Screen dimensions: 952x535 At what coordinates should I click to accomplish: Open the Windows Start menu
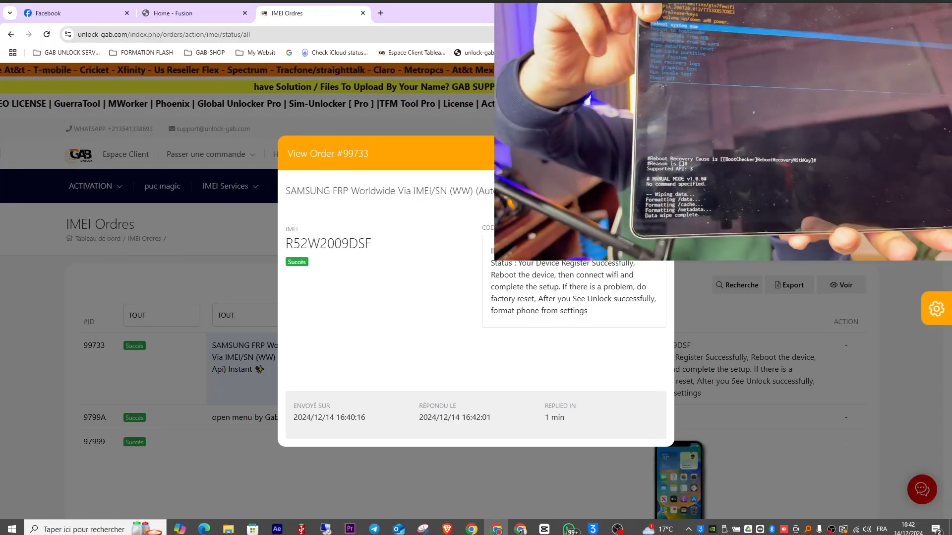click(x=12, y=529)
